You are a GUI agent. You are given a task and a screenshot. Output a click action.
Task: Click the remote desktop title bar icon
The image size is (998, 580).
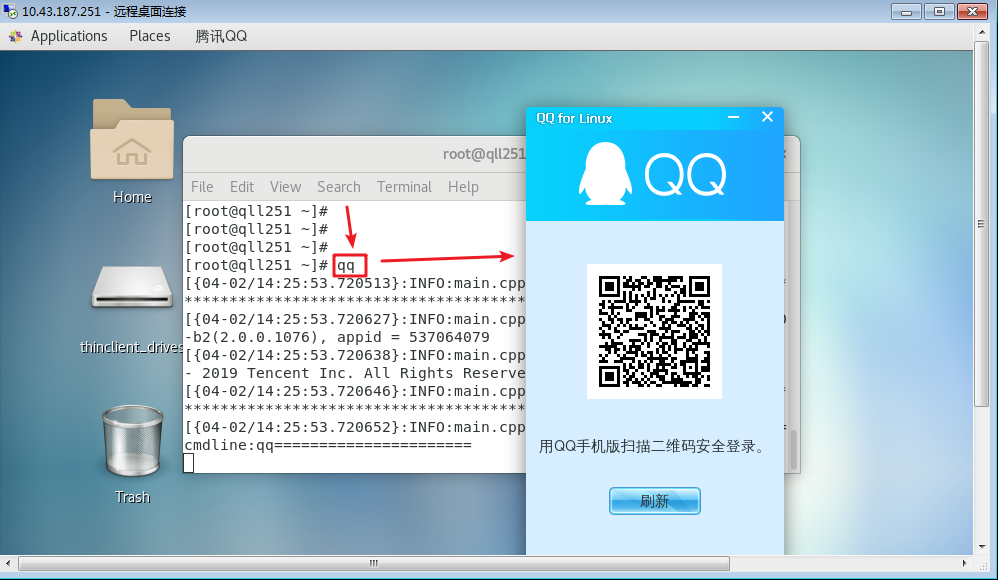coord(10,11)
